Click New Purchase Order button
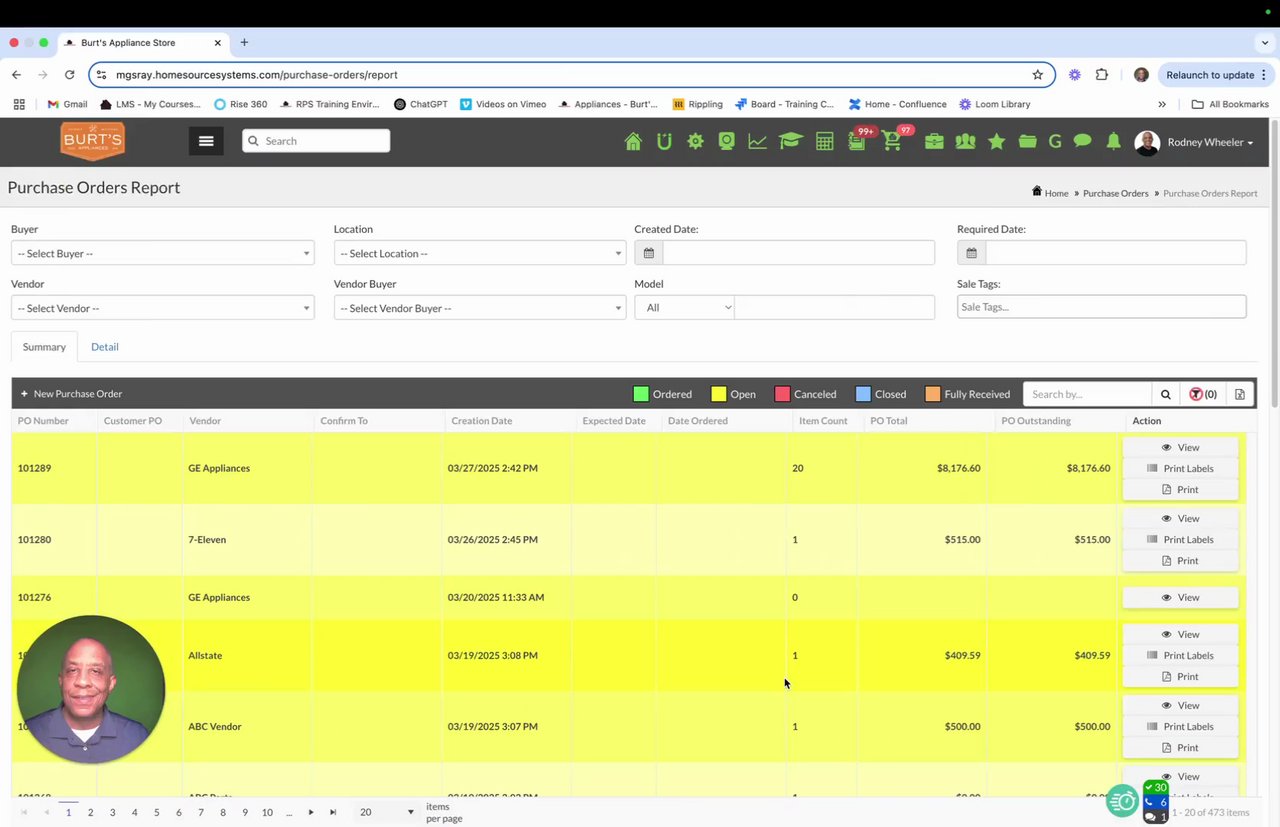1280x827 pixels. click(x=71, y=394)
